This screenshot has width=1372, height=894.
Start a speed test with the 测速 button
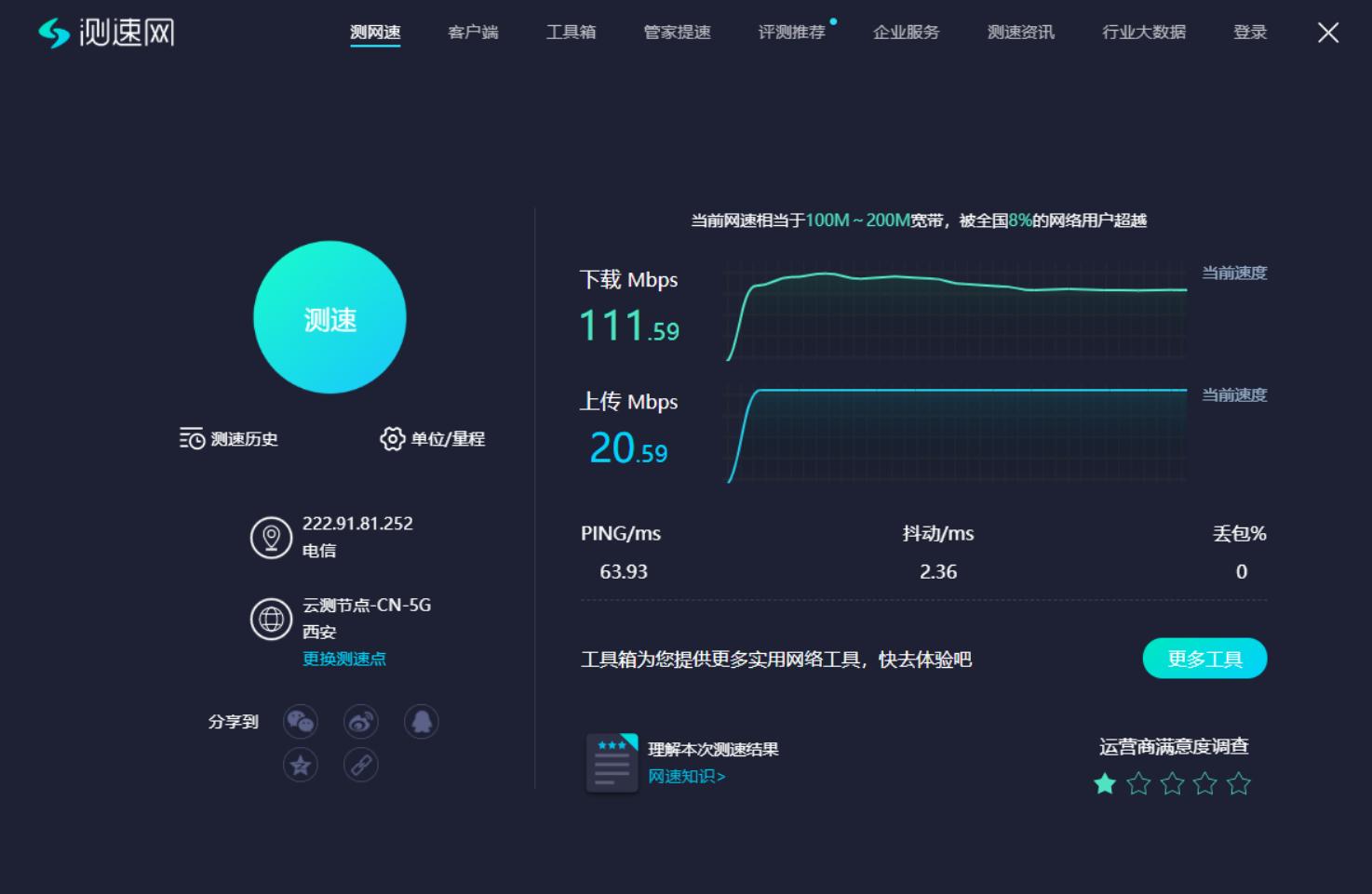(330, 317)
